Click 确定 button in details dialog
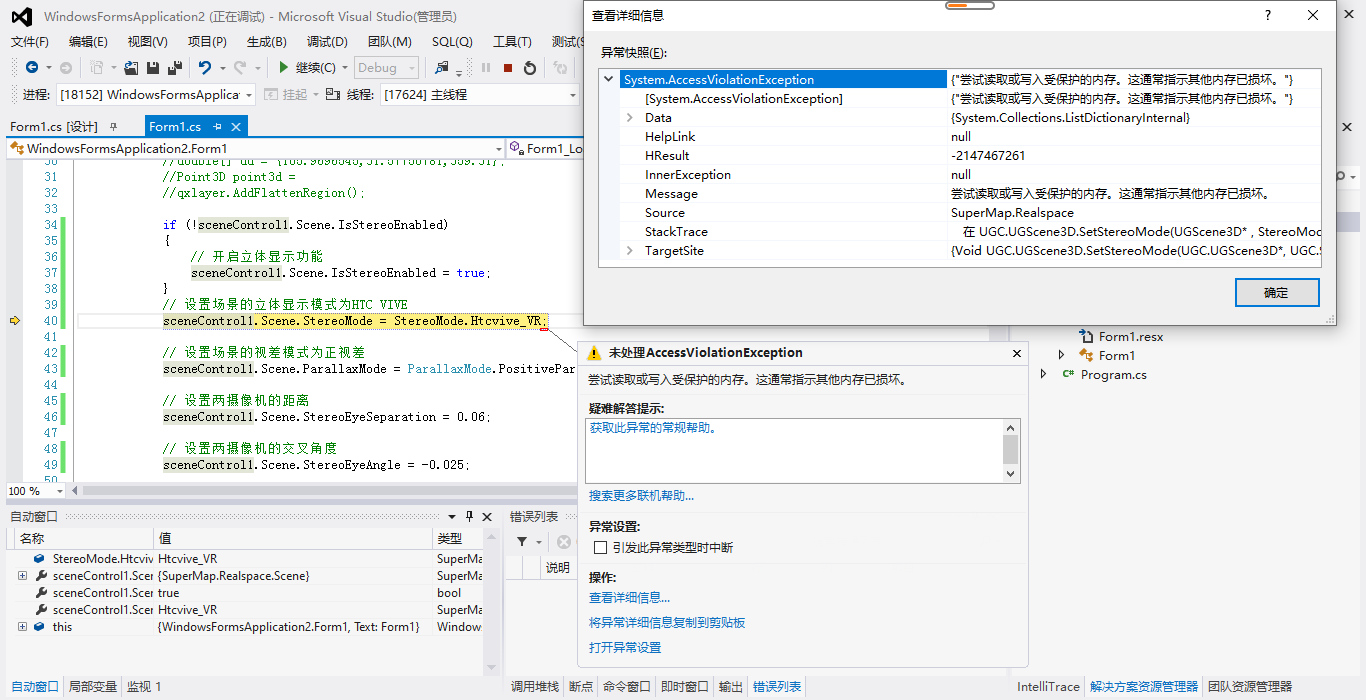 [x=1277, y=293]
